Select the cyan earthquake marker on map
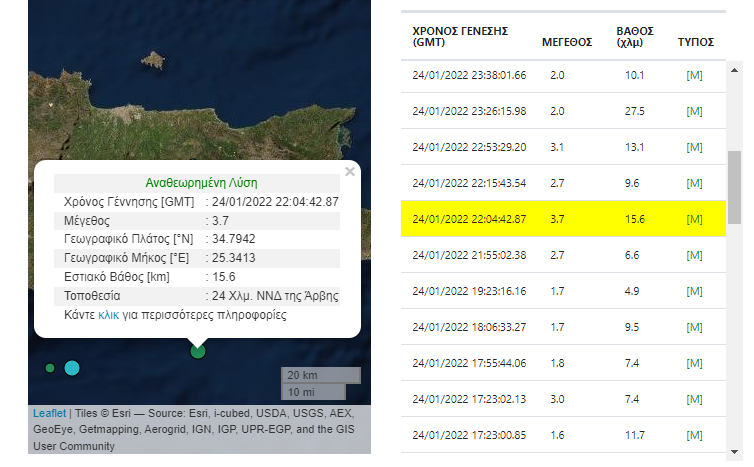This screenshot has width=754, height=467. coord(72,368)
